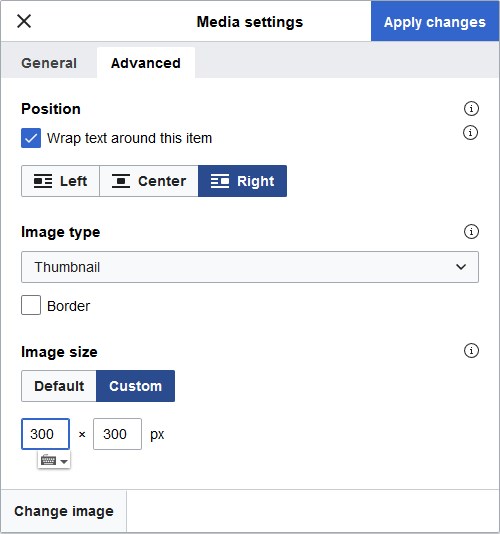This screenshot has height=534, width=500.
Task: Open the Image type info icon
Action: click(x=471, y=232)
